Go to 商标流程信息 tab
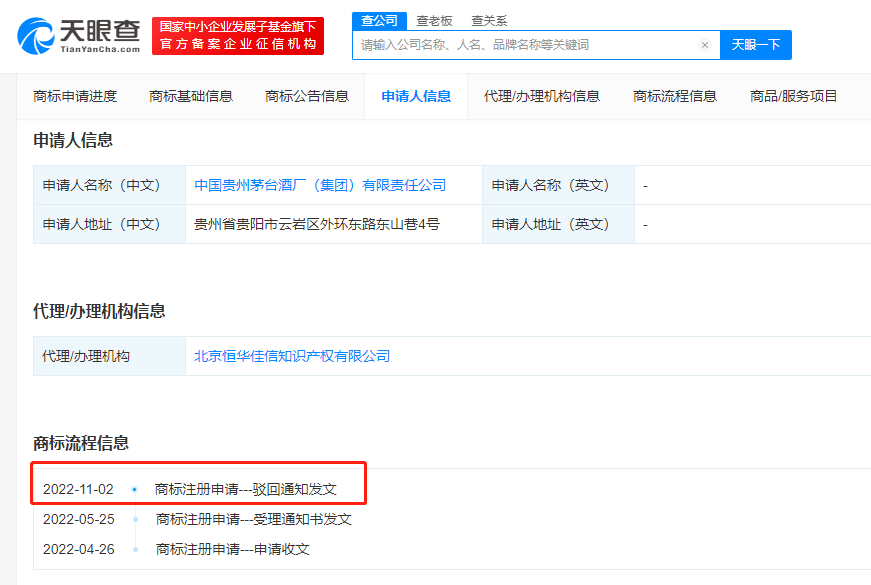 (675, 96)
